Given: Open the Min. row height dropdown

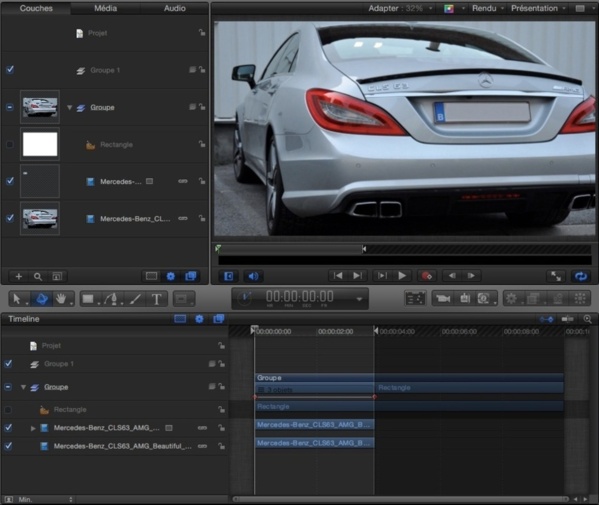Looking at the screenshot, I should [x=45, y=499].
